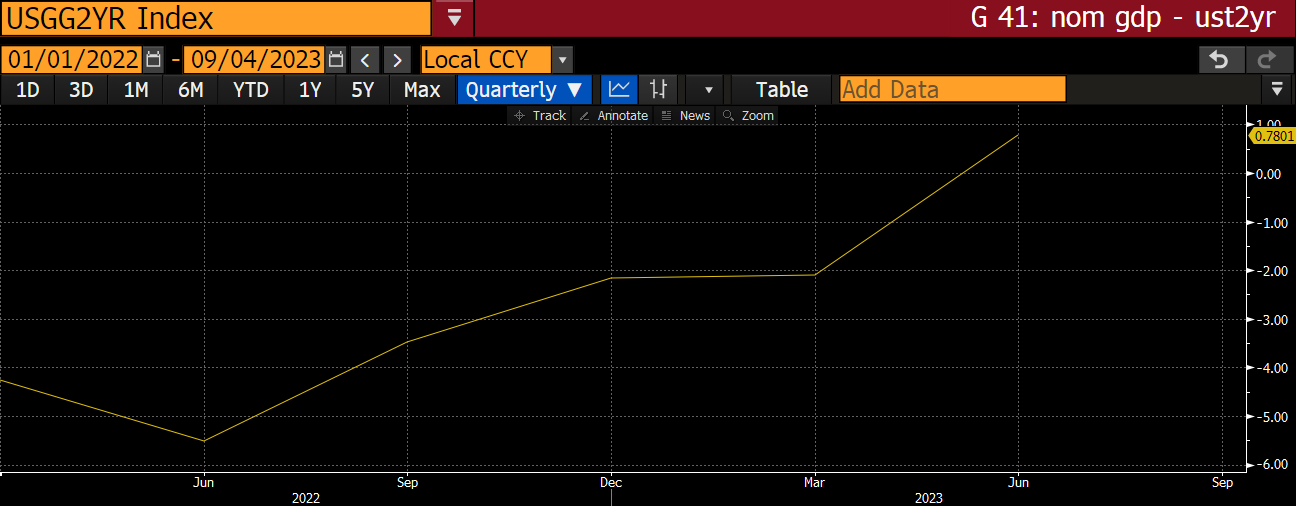Go to the previous date range
This screenshot has height=506, width=1296.
[x=366, y=59]
